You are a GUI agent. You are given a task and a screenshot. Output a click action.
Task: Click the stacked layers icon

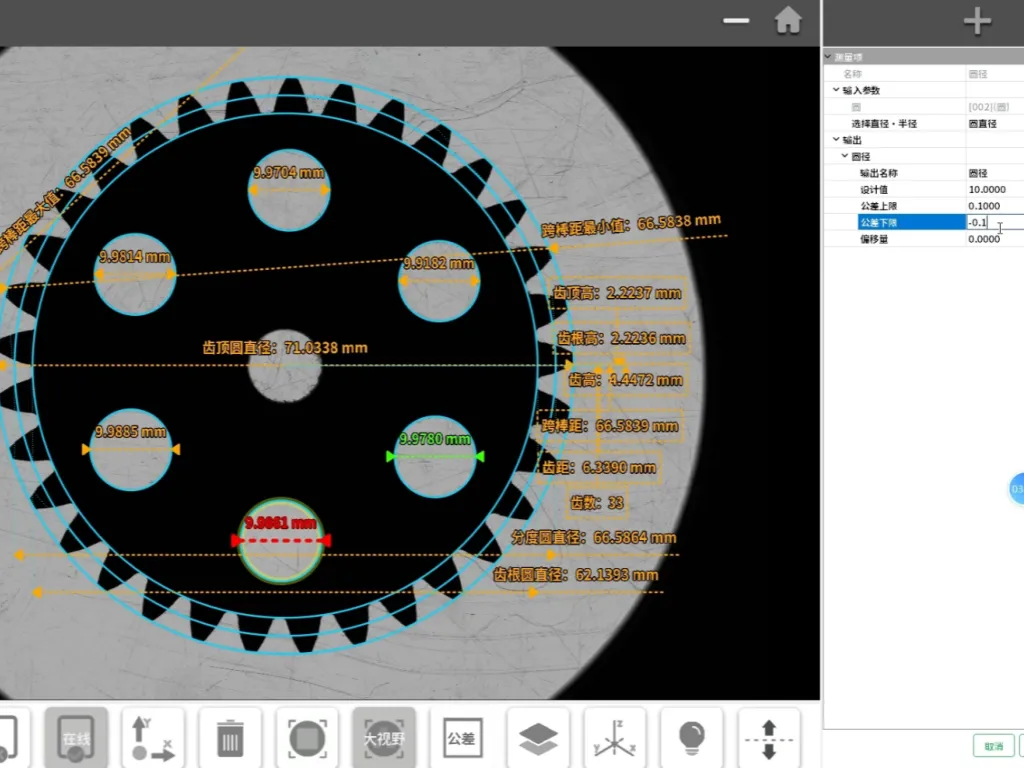[x=538, y=739]
